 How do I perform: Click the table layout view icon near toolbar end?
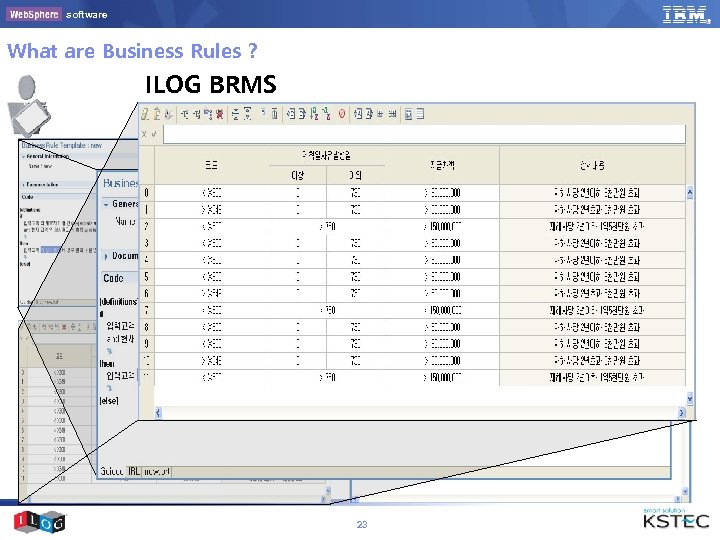(408, 114)
